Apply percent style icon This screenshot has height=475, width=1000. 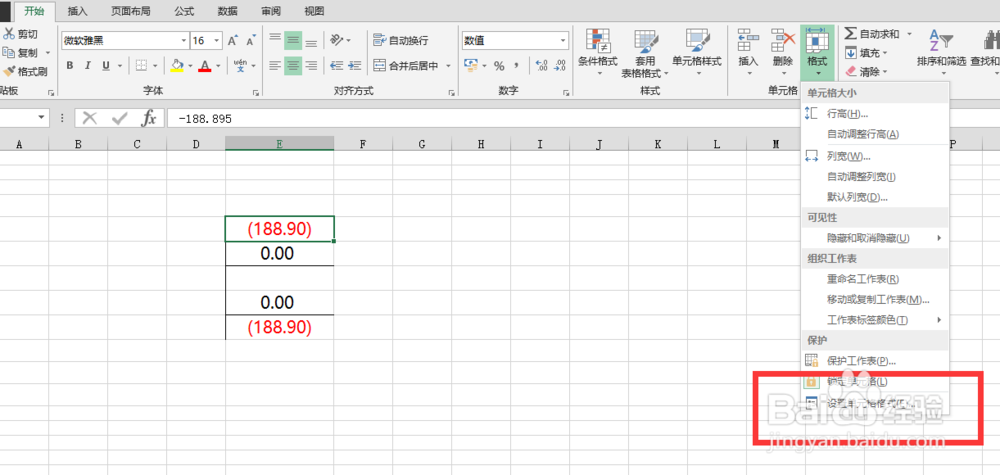coord(499,66)
